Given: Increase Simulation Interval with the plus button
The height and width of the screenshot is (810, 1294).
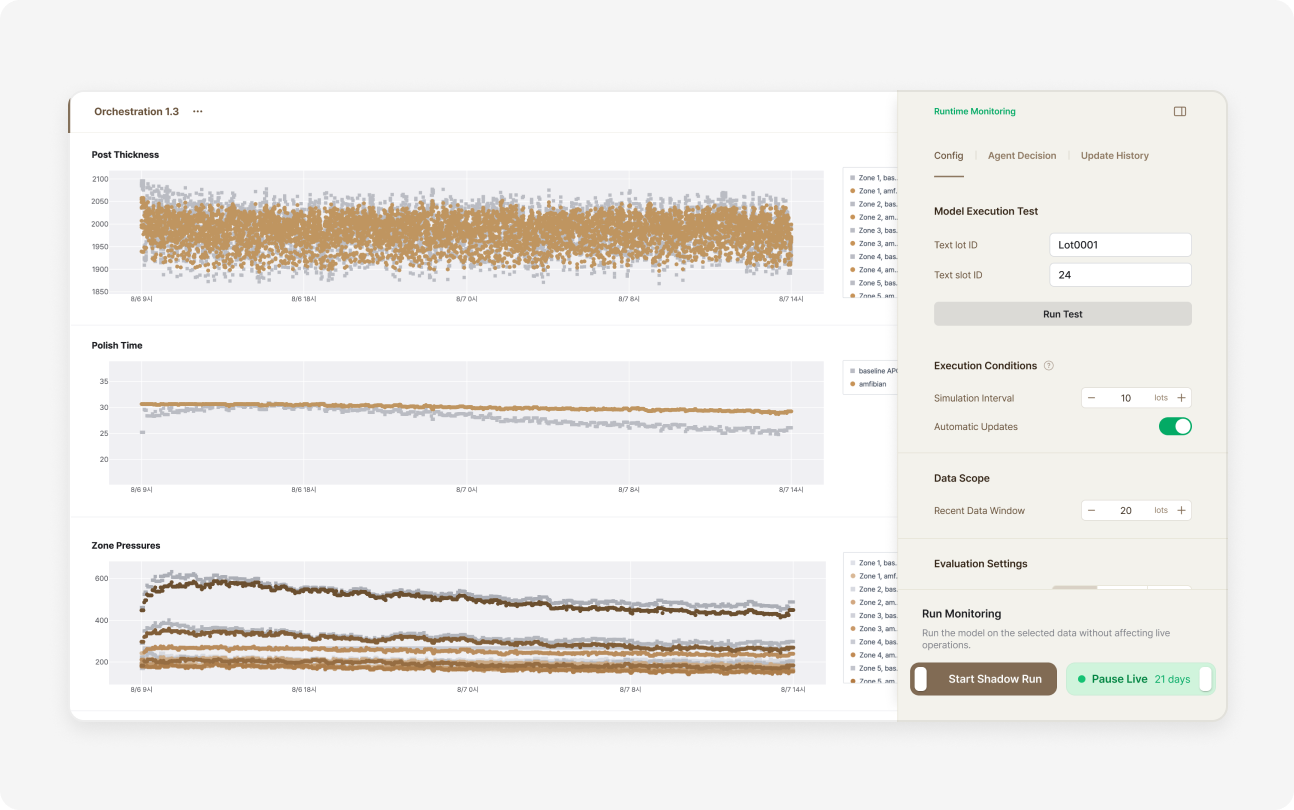Looking at the screenshot, I should 1181,398.
